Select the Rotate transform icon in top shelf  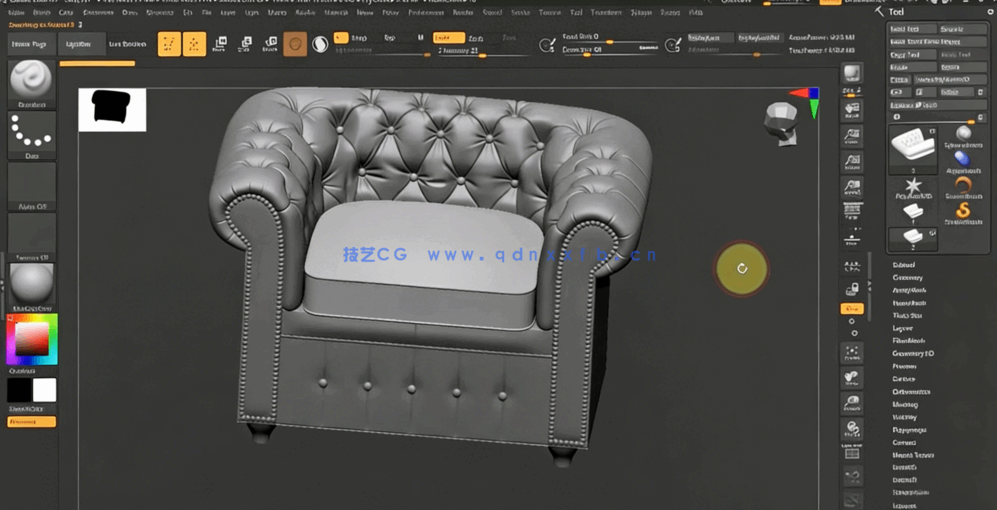tap(270, 44)
